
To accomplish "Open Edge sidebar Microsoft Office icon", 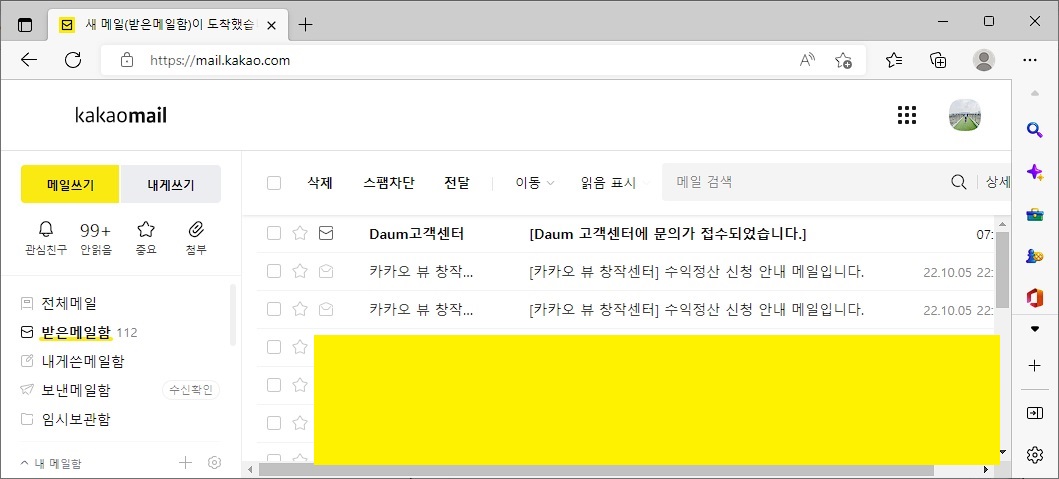I will [x=1035, y=297].
